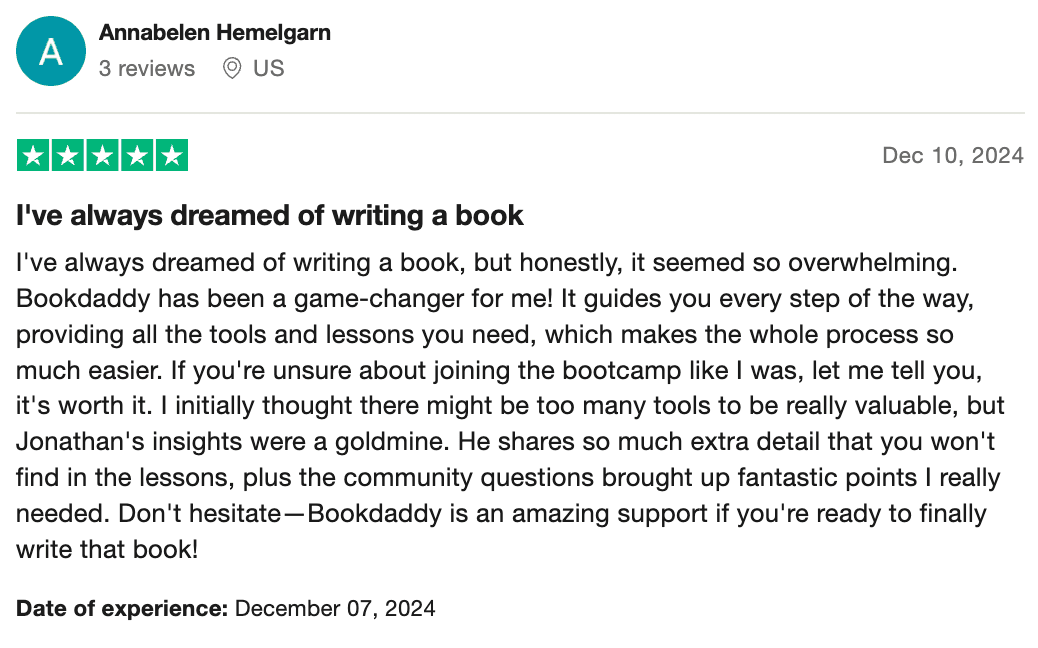Click the horizontal divider under the reviewer info
Image resolution: width=1038 pixels, height=648 pixels.
pyautogui.click(x=520, y=113)
